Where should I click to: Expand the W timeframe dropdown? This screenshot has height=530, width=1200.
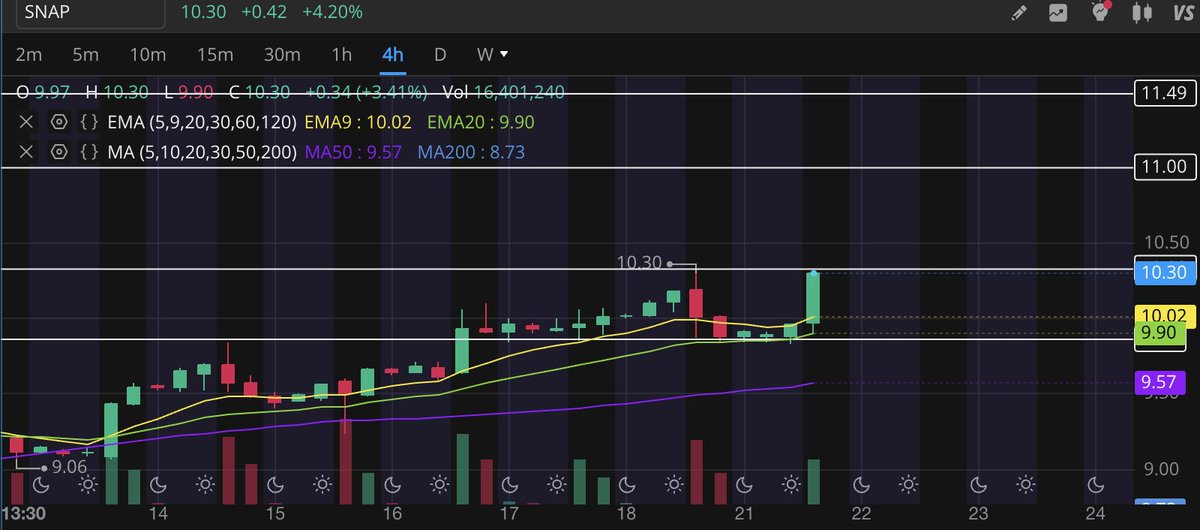492,54
